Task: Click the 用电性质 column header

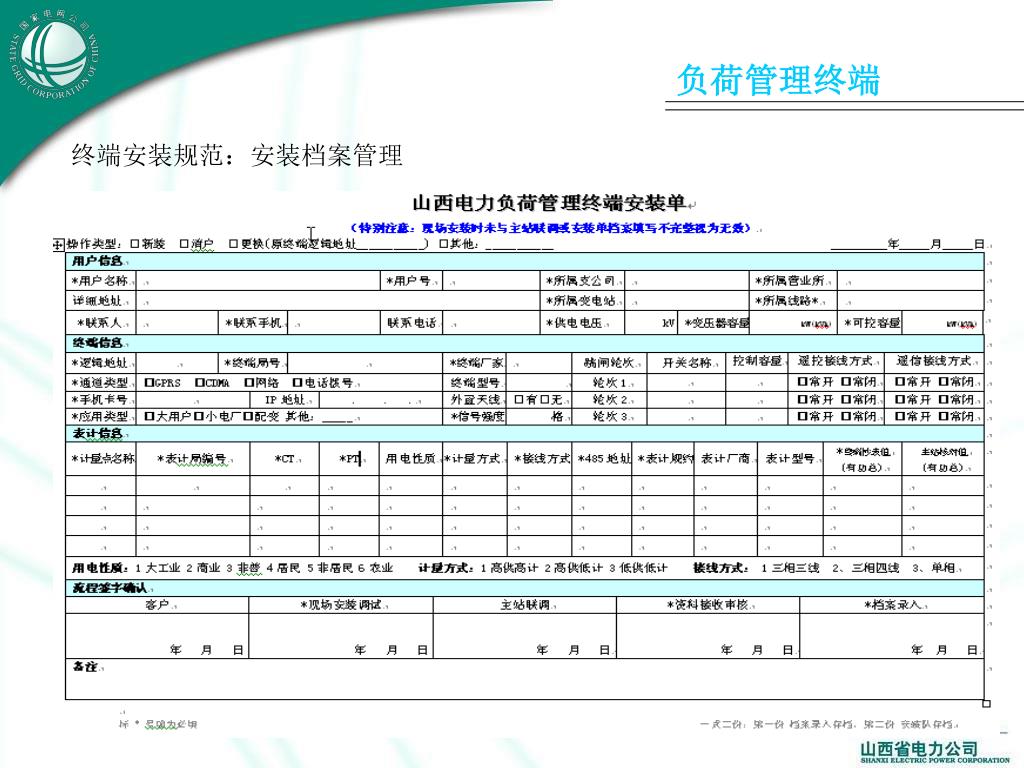Action: tap(411, 458)
